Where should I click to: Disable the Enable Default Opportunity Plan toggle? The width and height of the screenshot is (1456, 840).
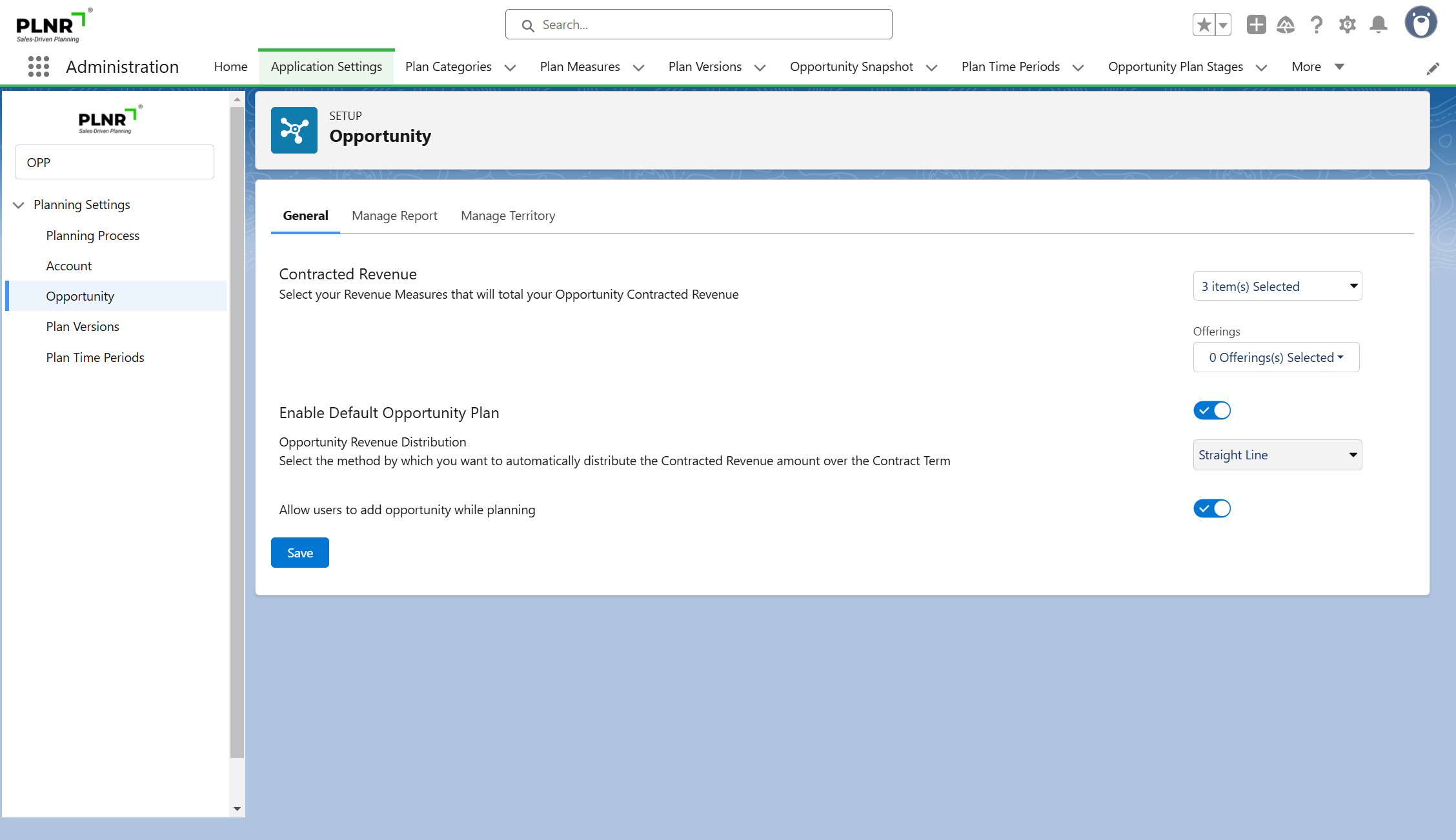[1212, 410]
